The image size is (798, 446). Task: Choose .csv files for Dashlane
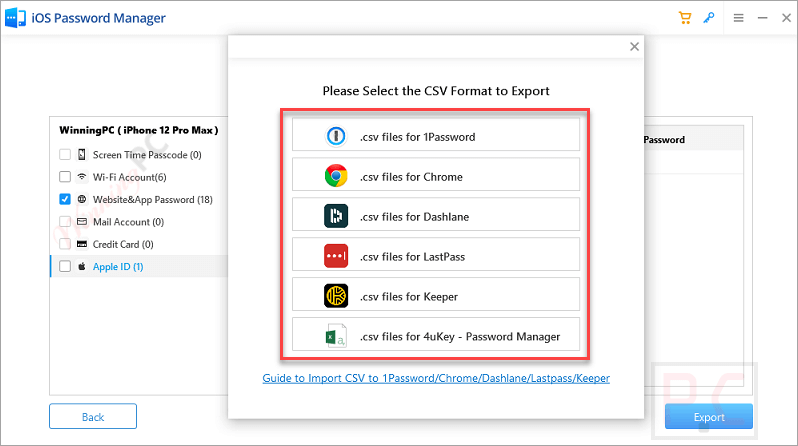(x=436, y=214)
